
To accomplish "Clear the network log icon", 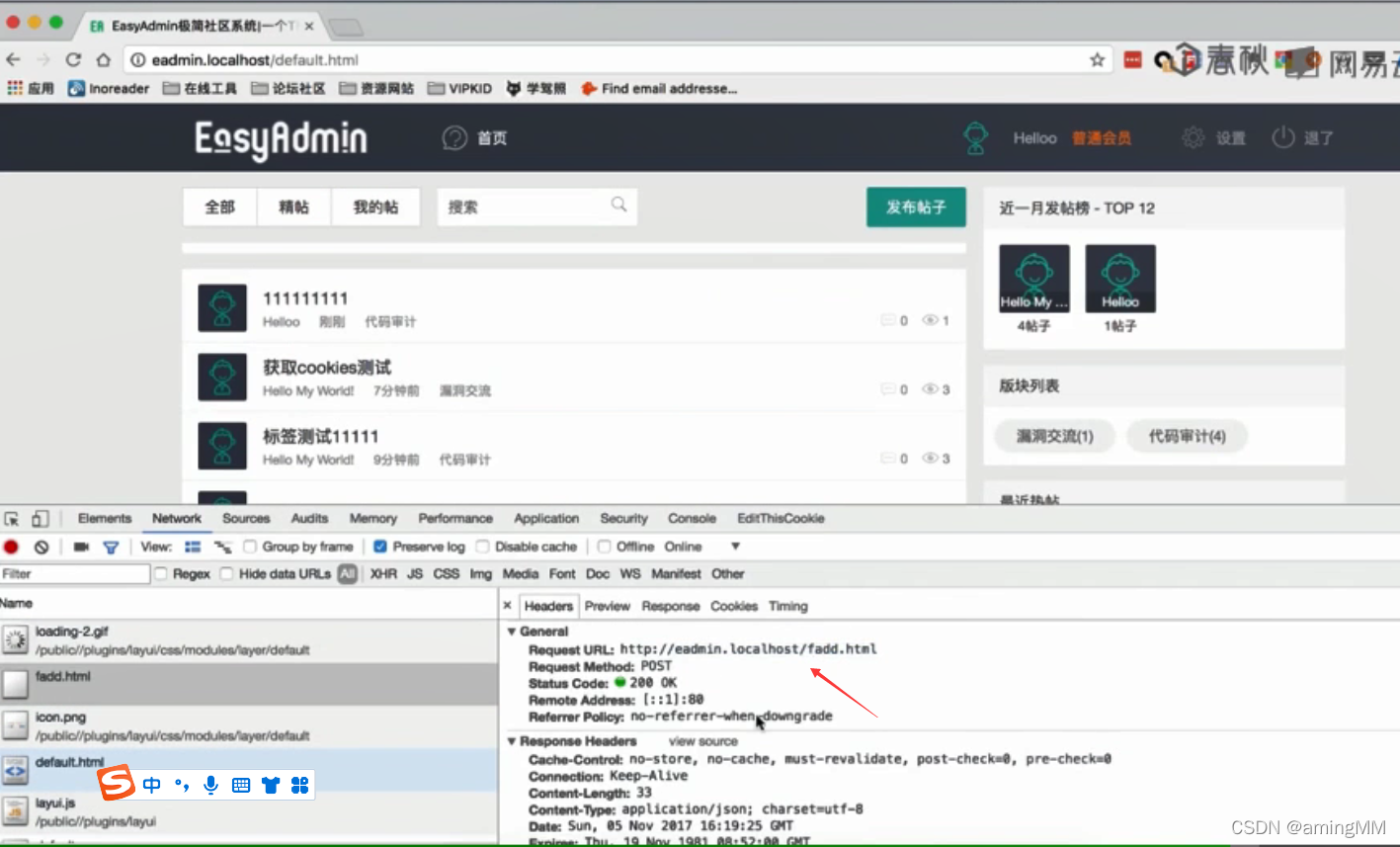I will point(41,547).
